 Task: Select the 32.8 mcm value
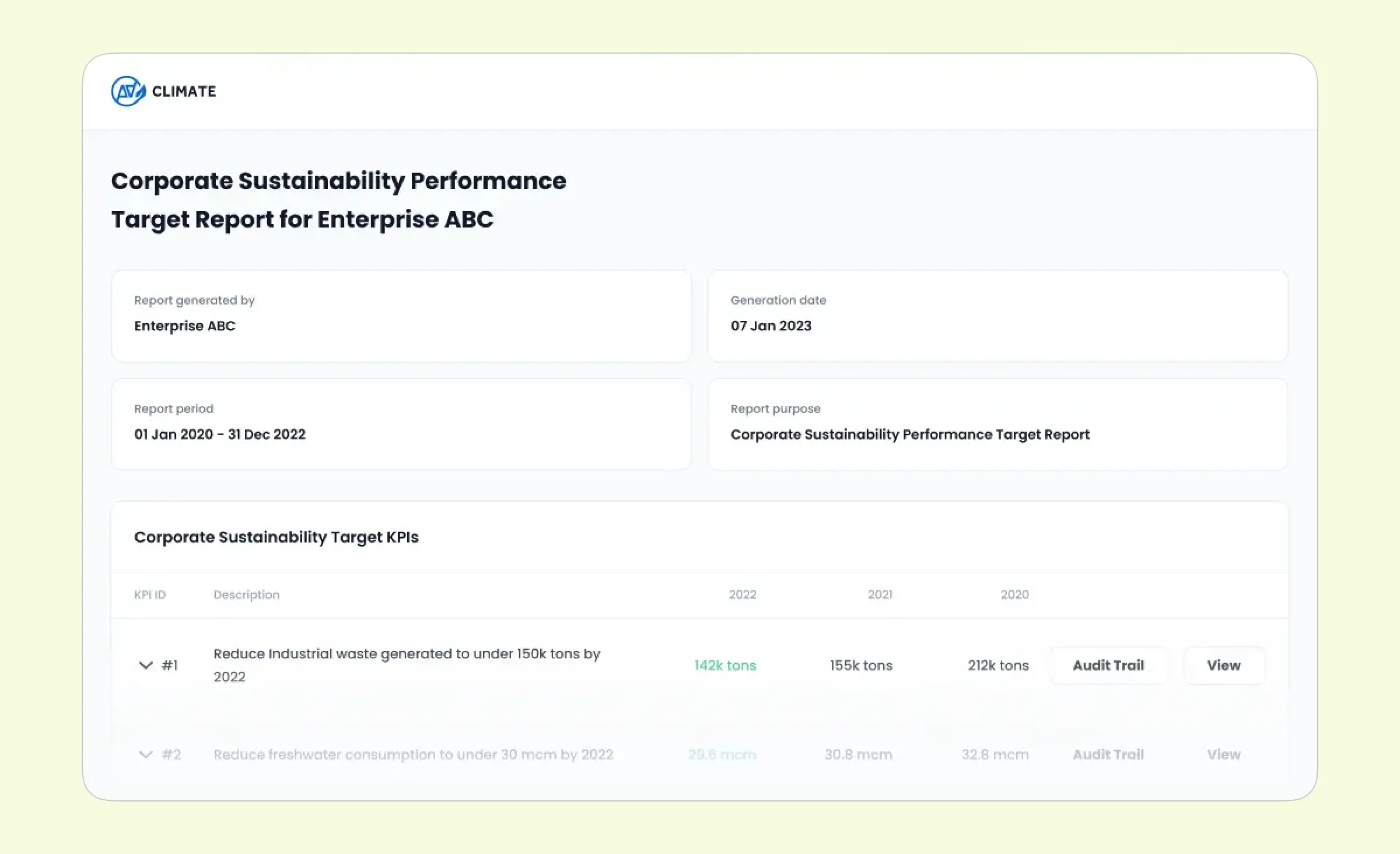995,754
